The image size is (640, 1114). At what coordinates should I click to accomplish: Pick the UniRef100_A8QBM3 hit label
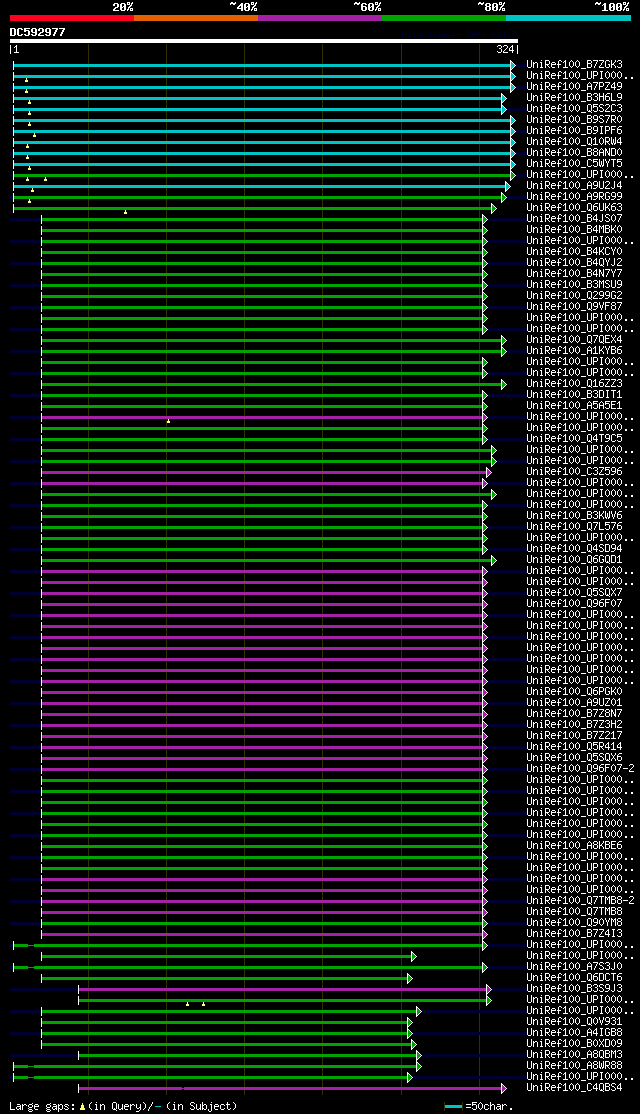point(575,1056)
